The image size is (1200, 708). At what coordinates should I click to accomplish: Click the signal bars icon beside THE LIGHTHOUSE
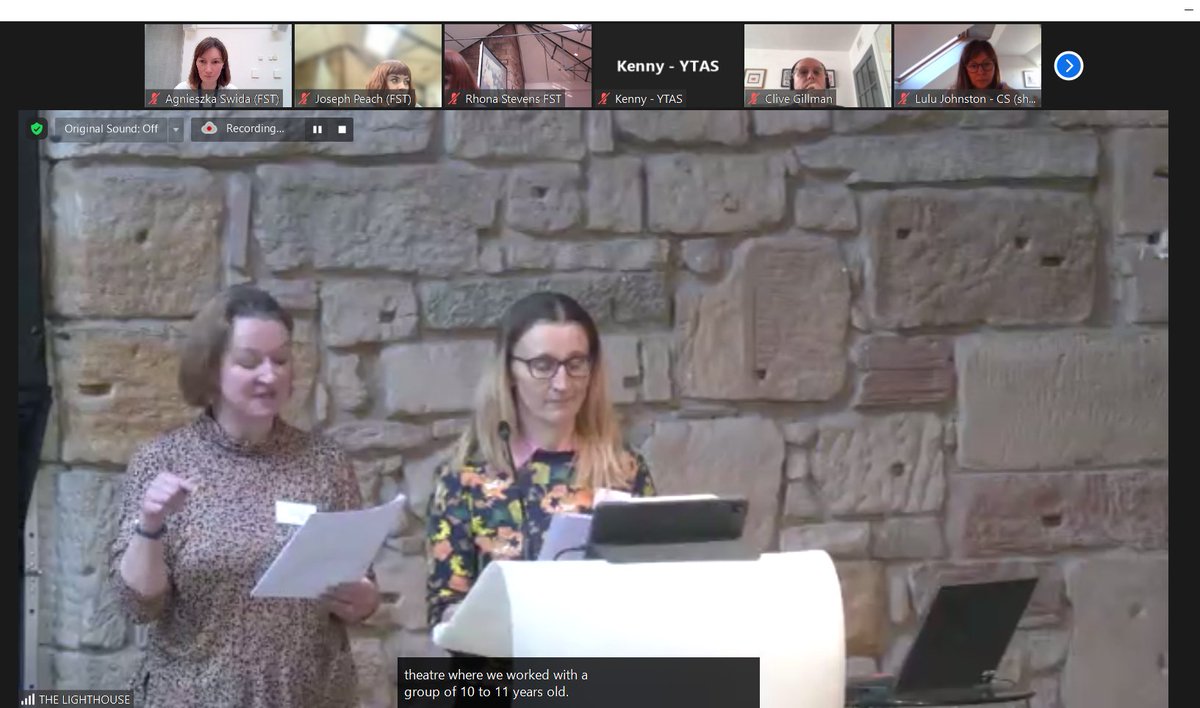28,699
